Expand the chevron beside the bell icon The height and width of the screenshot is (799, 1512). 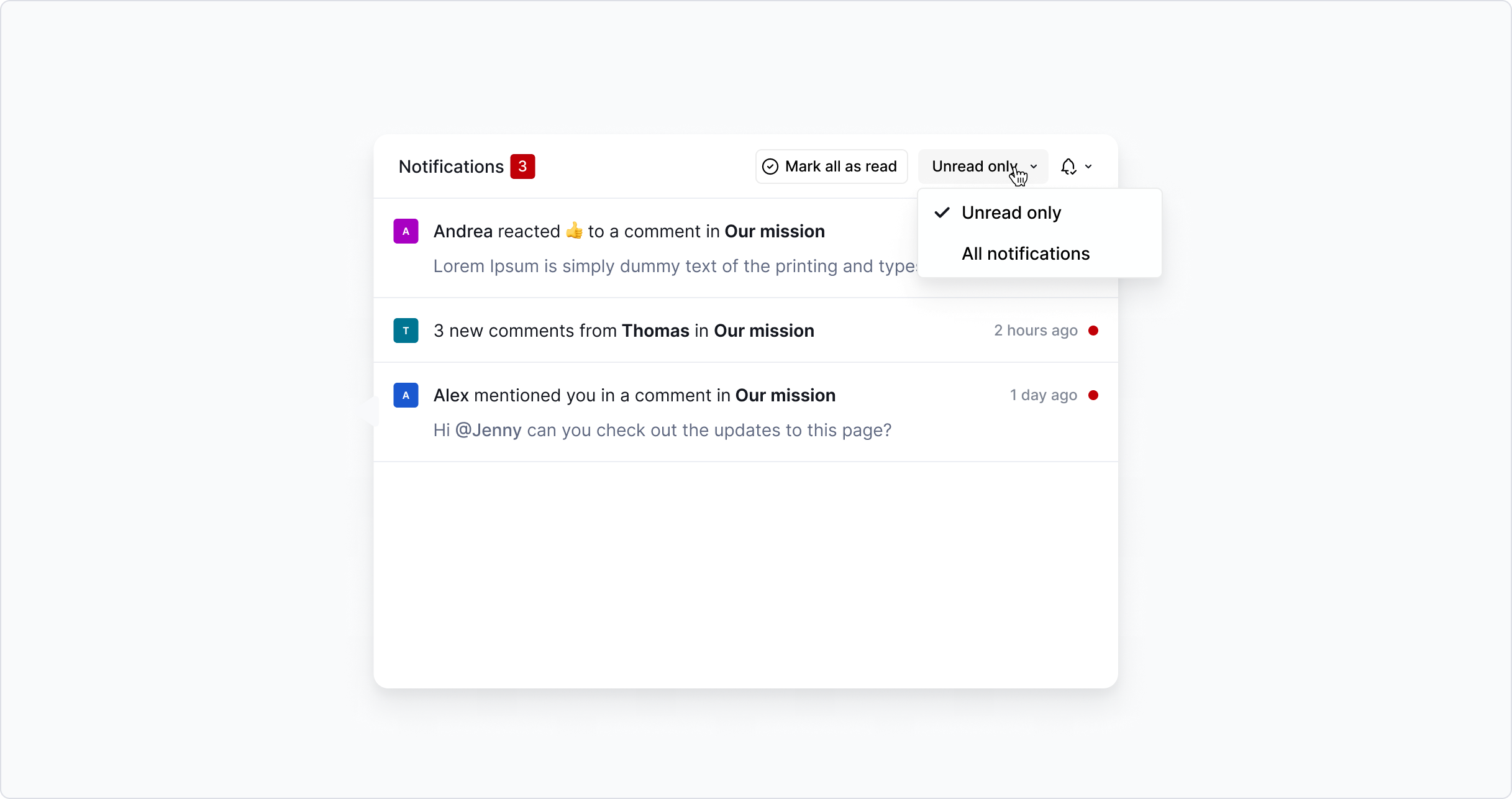[x=1089, y=167]
